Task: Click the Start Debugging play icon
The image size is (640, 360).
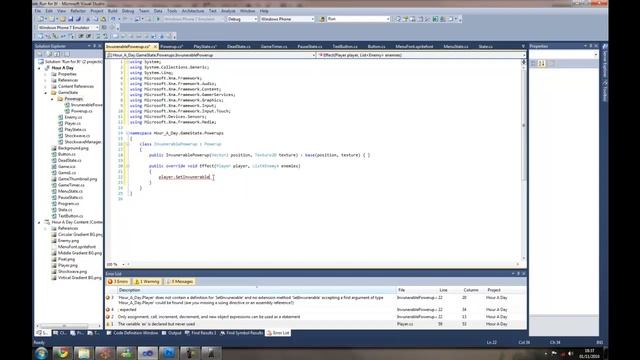Action: tap(158, 19)
